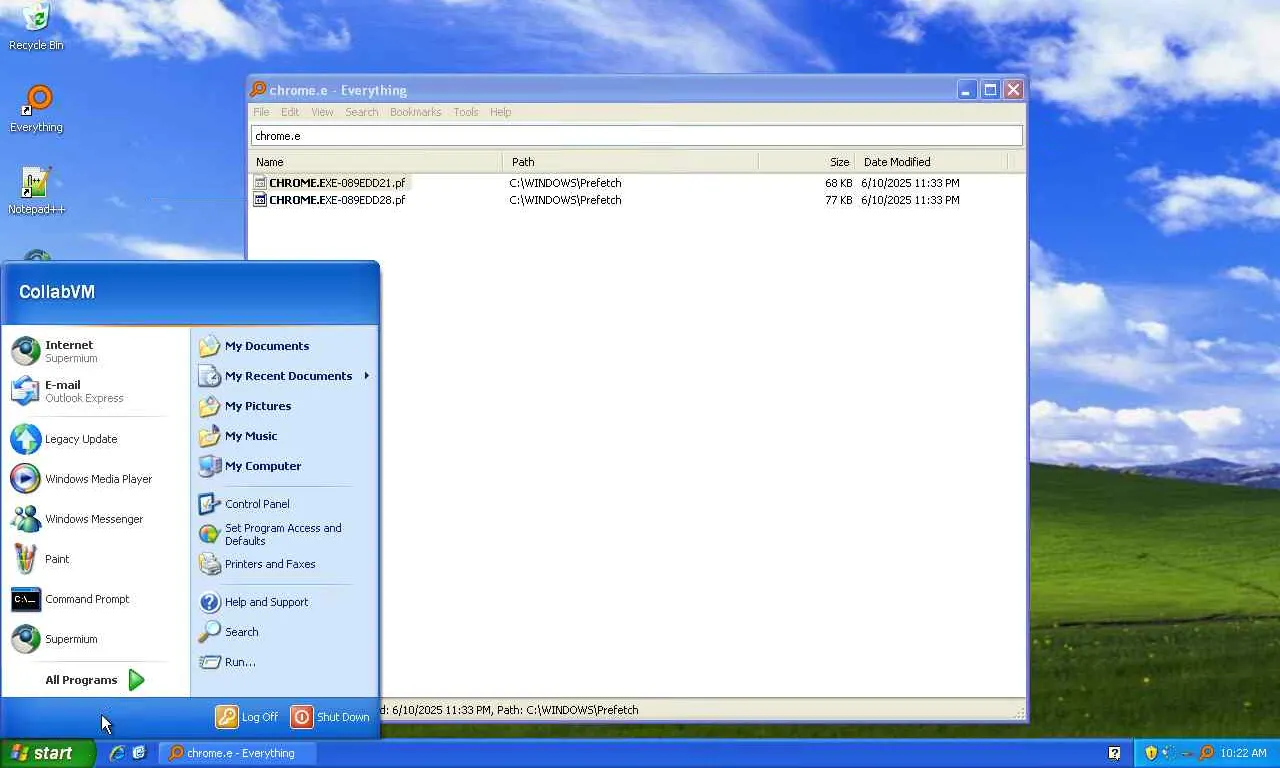Click the Everything icon in the system tray

[1206, 753]
